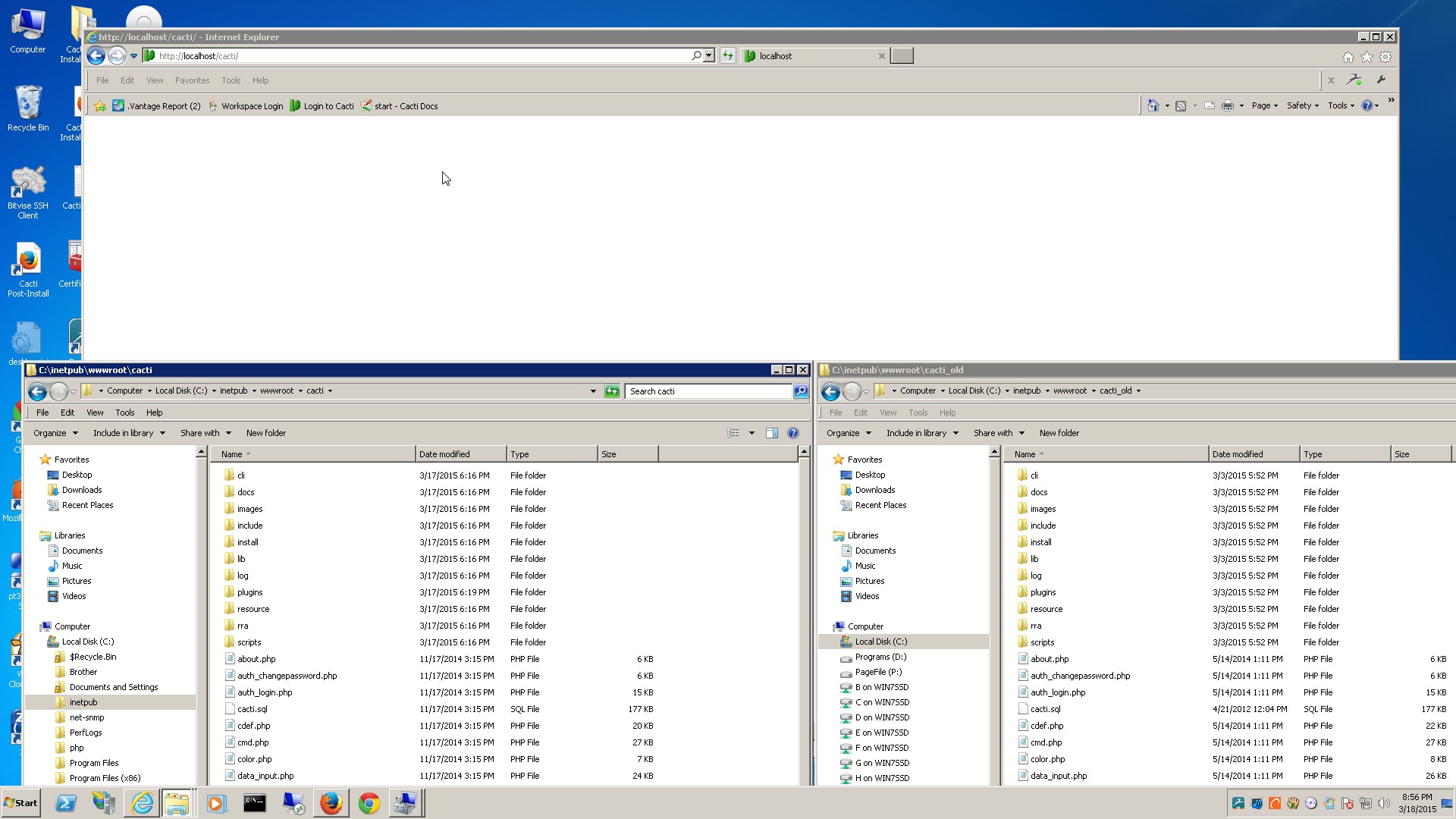Screen dimensions: 1456x819
Task: Open the Page dropdown in IE command bar
Action: [x=1265, y=106]
